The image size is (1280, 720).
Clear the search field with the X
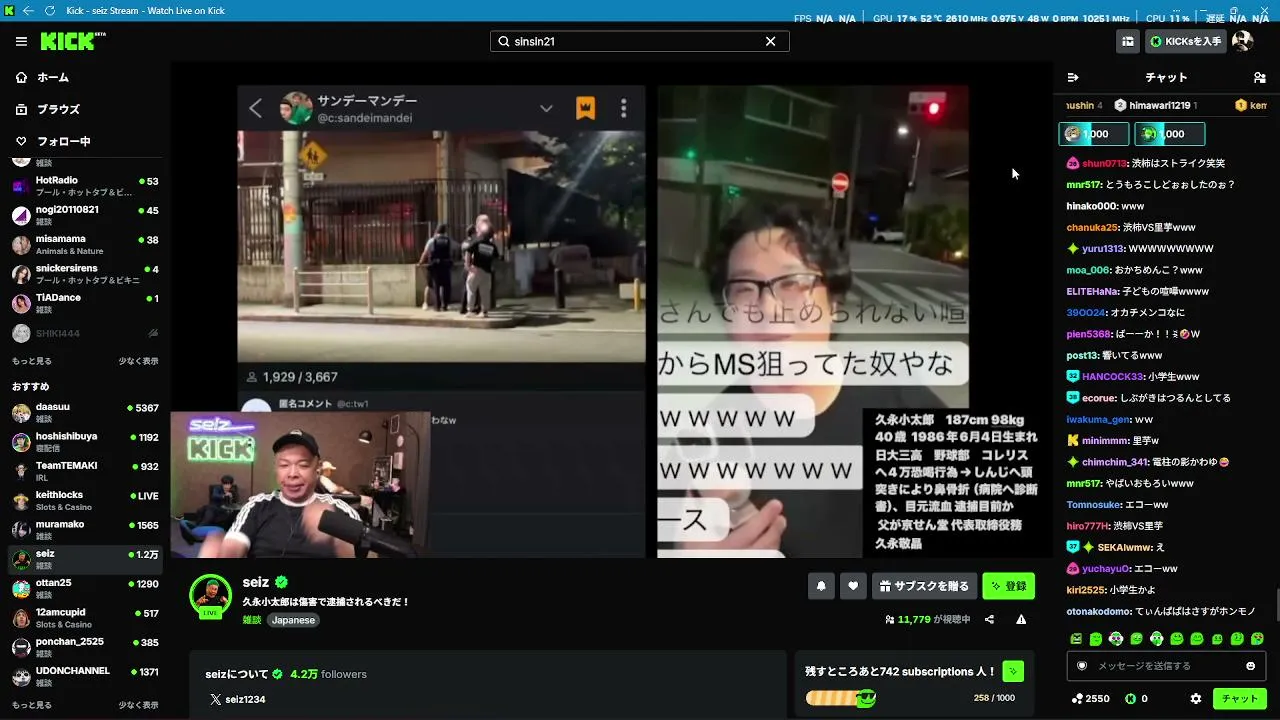coord(770,41)
